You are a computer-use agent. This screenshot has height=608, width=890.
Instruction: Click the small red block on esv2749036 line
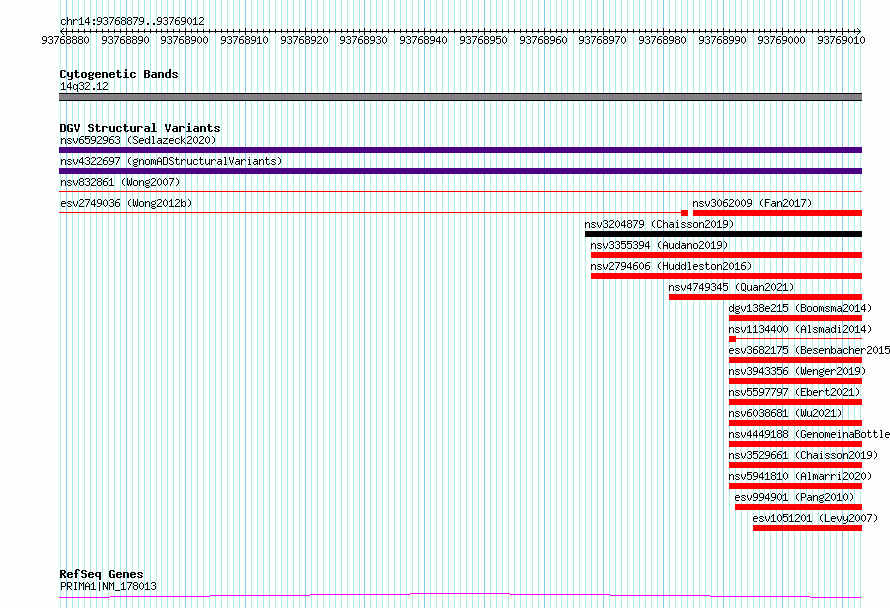tap(684, 213)
